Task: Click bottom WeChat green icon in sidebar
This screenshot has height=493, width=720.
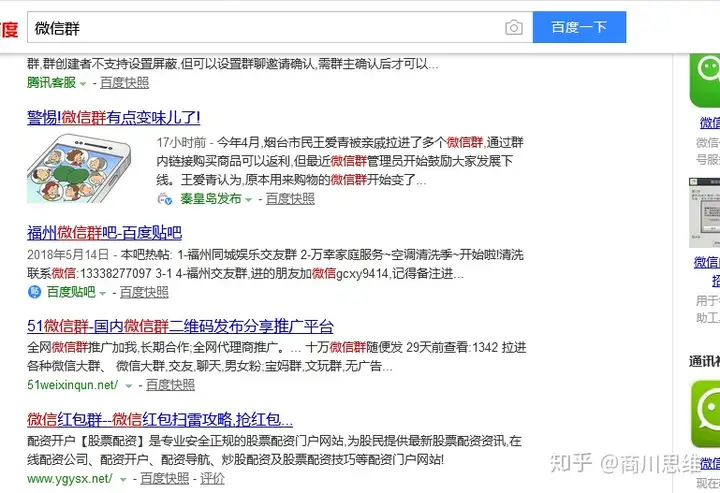Action: (x=706, y=413)
